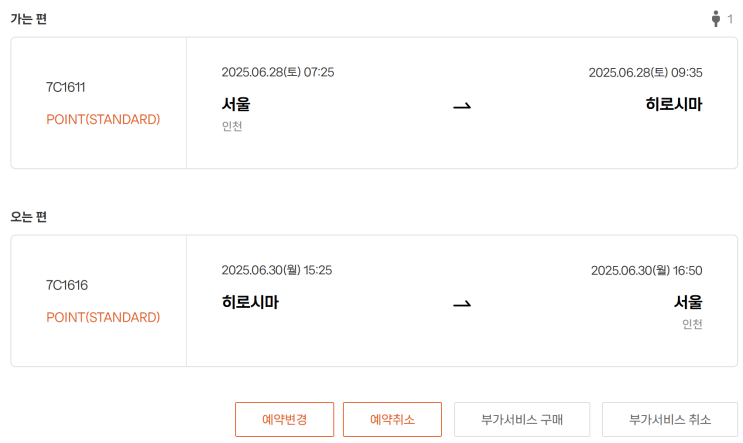Screen dimensions: 743x443
Task: Select outbound arrival time 09:35
Action: click(687, 72)
